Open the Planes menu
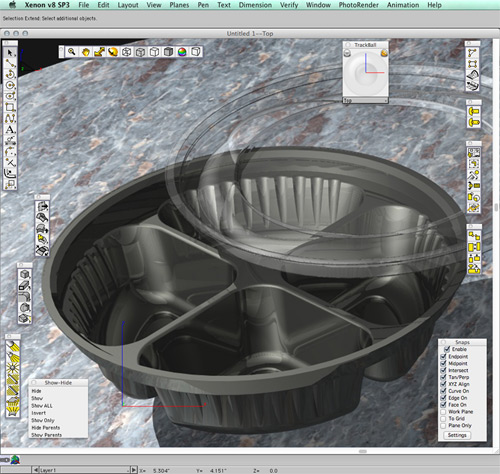Screen dimensions: 500x474 pos(179,5)
